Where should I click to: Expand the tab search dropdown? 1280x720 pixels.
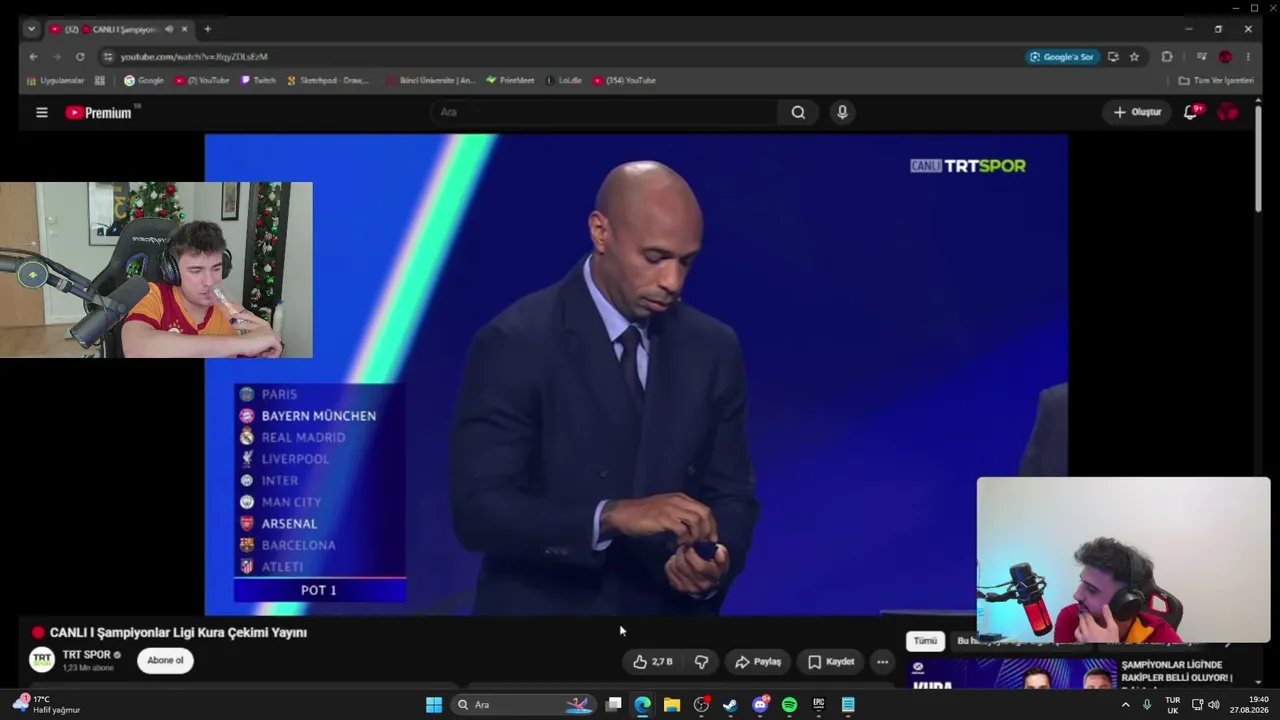[x=31, y=29]
